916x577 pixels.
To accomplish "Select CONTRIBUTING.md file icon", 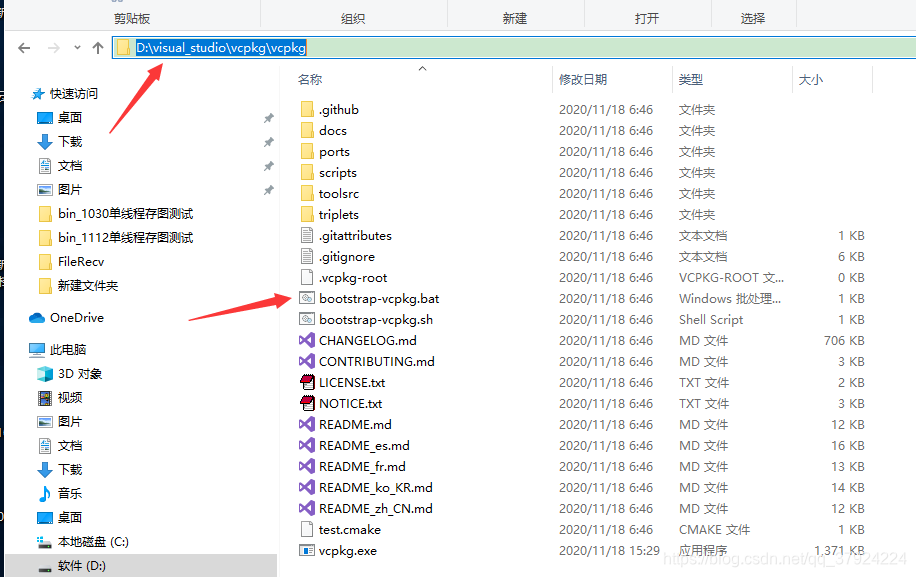I will pyautogui.click(x=307, y=362).
